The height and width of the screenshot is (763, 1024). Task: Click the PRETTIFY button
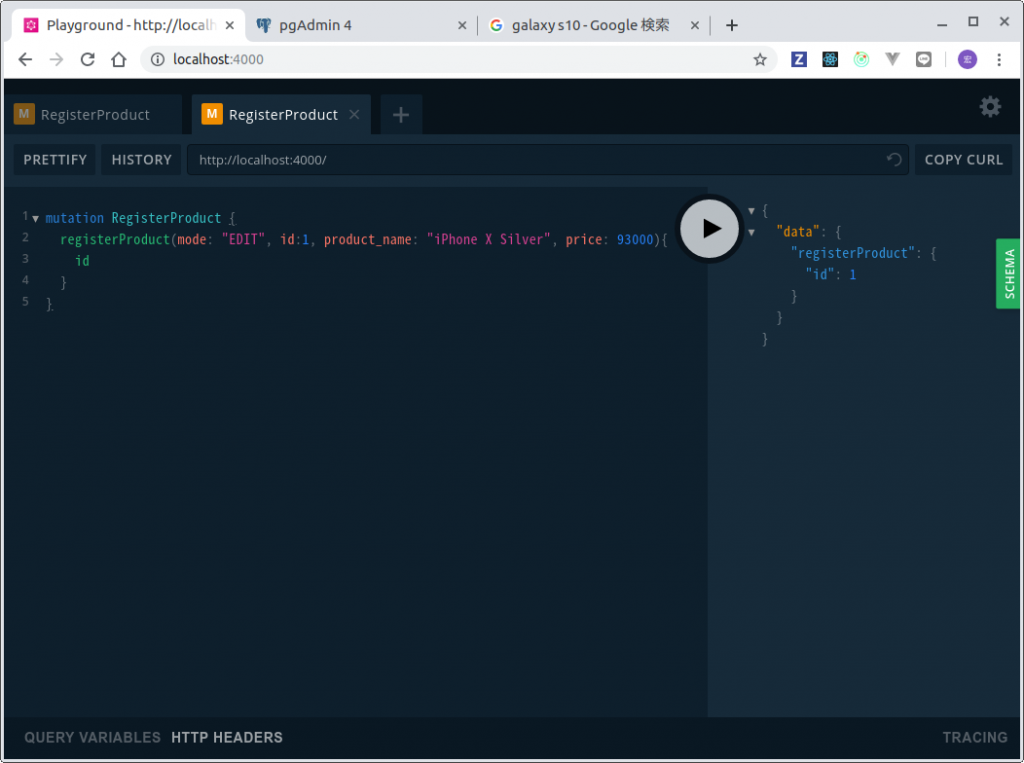[55, 160]
